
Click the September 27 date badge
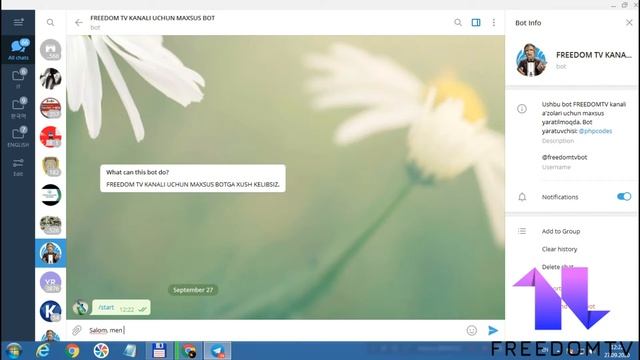tap(193, 290)
